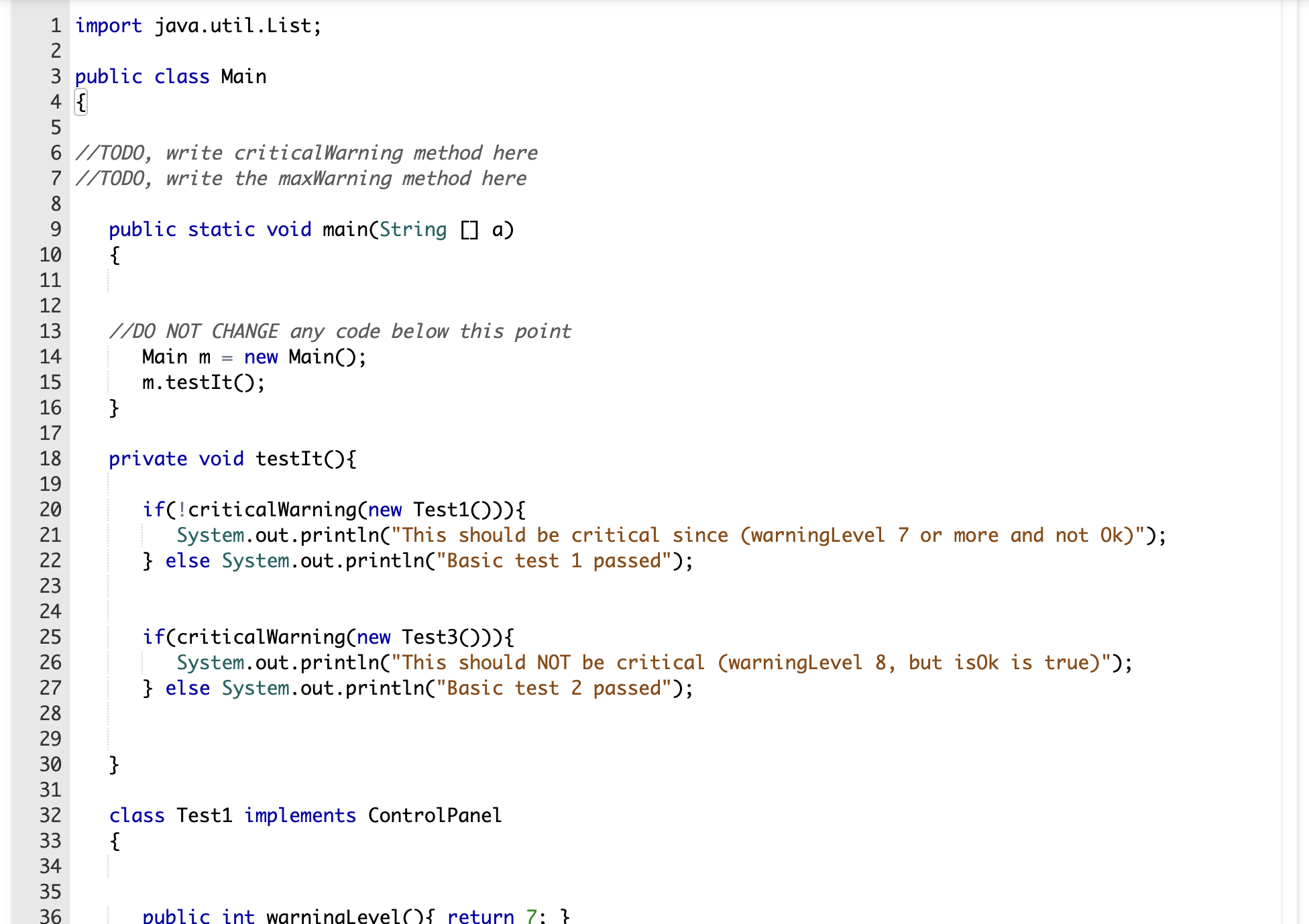Click the DO NOT CHANGE comment

click(x=341, y=331)
